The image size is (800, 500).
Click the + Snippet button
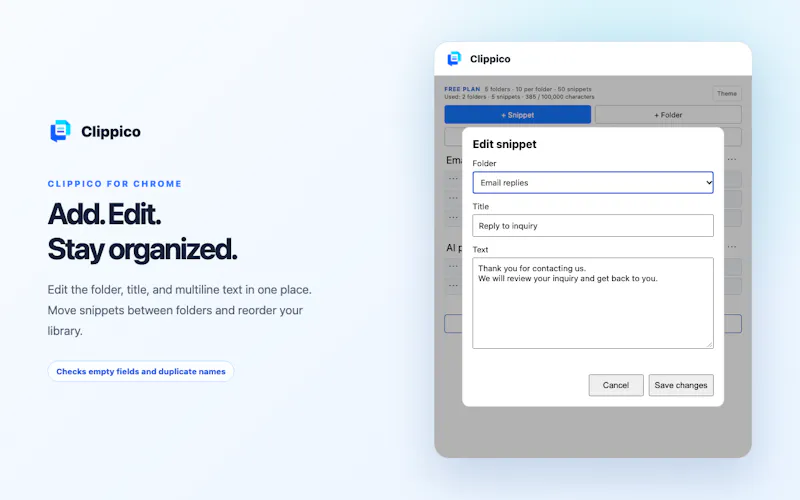coord(517,115)
